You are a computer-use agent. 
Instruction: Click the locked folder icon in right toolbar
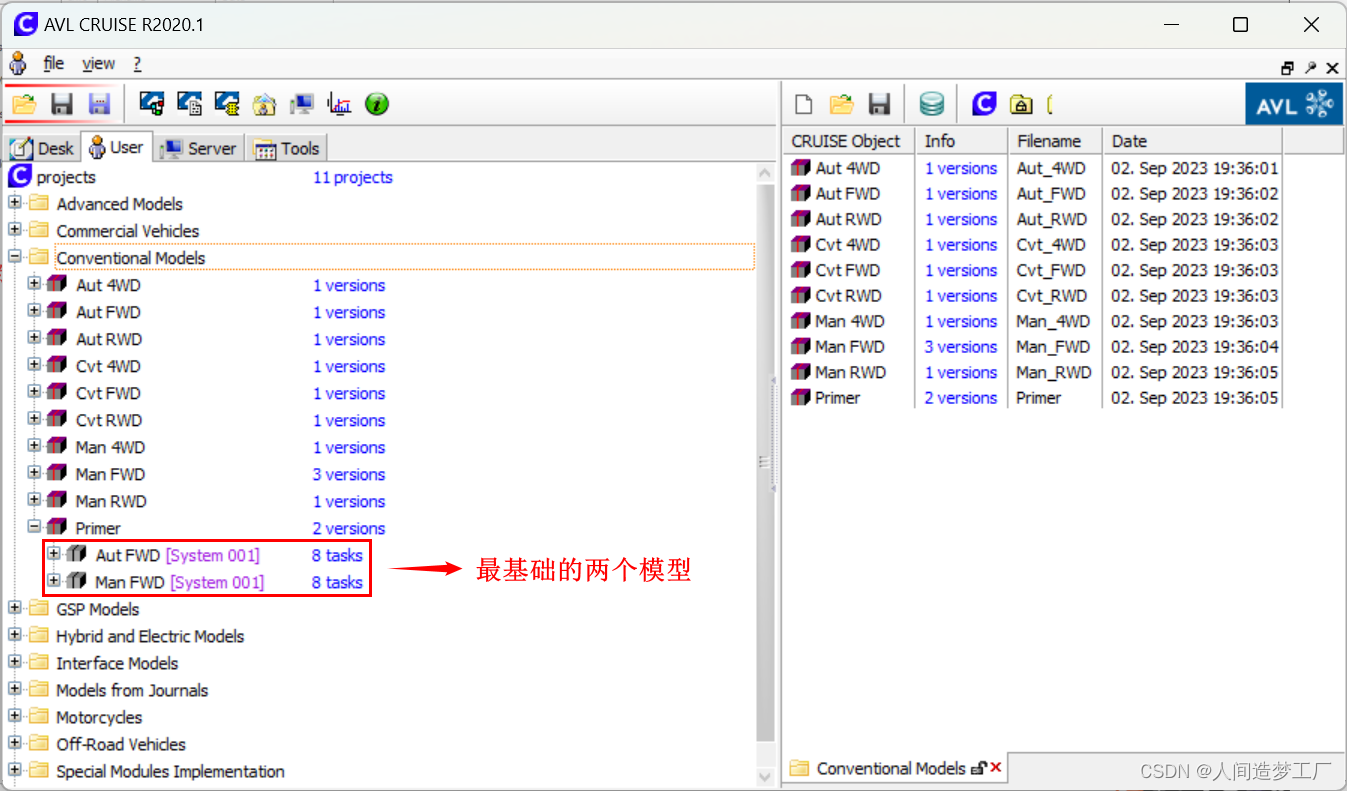tap(1021, 104)
